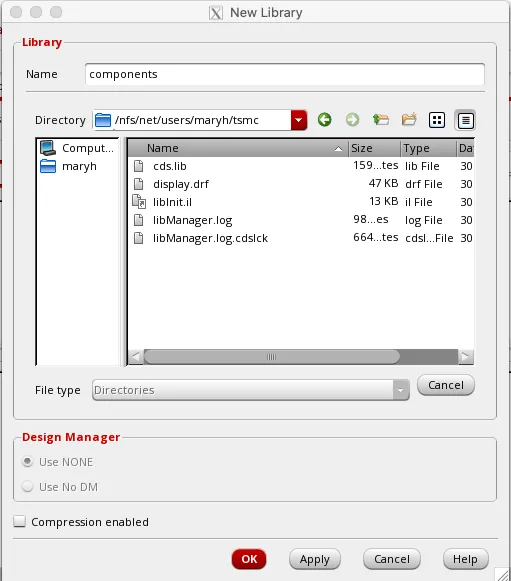Open the maryh folder shortcut
511x581 pixels.
point(69,166)
